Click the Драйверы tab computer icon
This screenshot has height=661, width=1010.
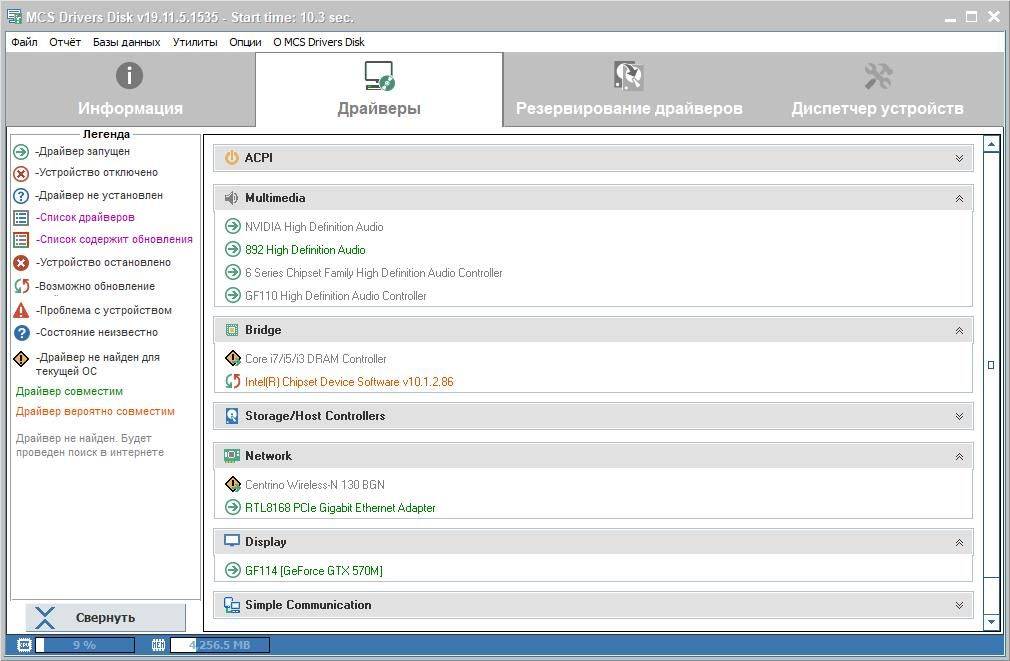click(x=379, y=75)
